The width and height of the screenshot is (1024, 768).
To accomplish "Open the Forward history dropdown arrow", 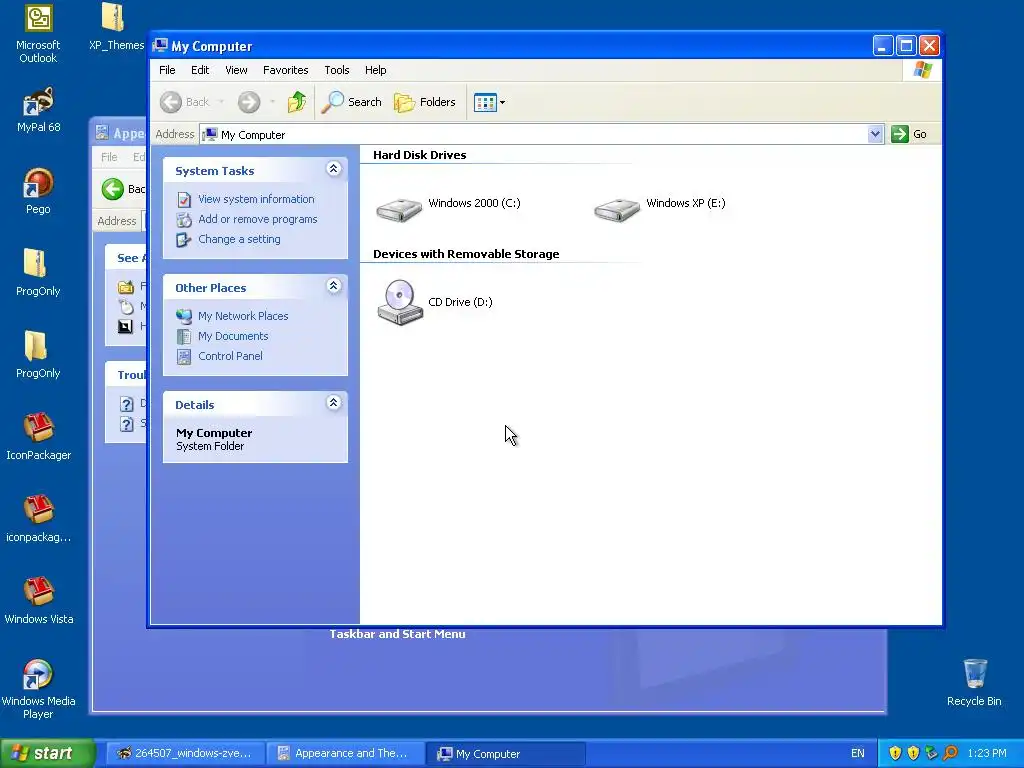I will coord(272,102).
